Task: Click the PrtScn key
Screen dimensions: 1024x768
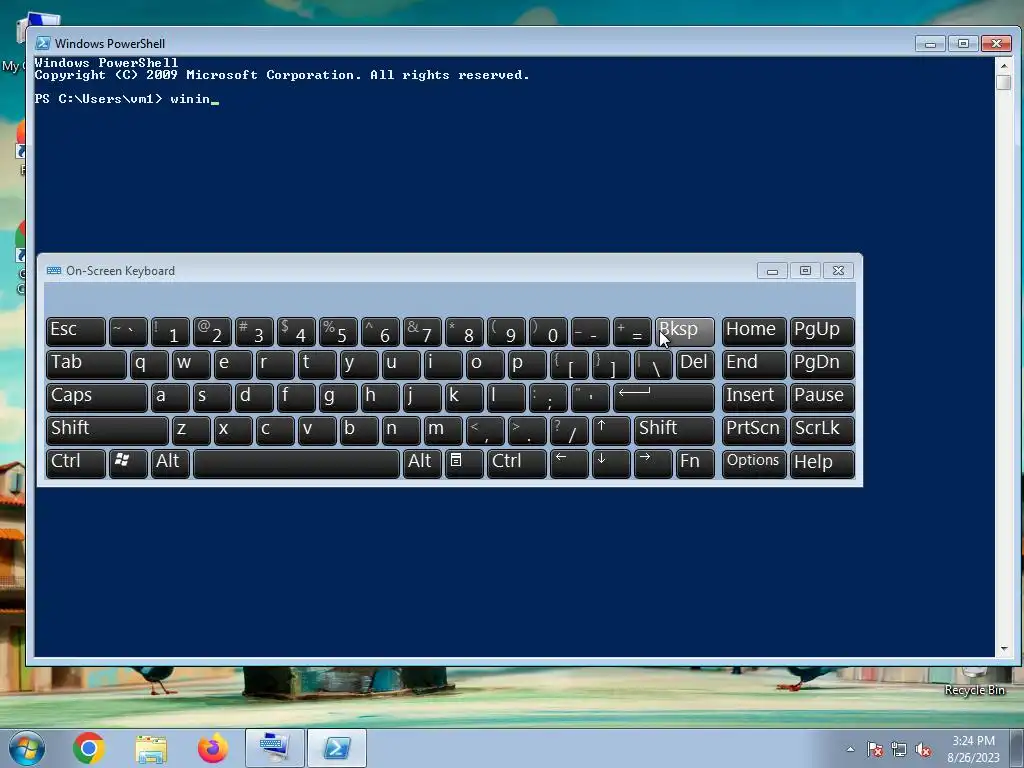Action: [754, 430]
